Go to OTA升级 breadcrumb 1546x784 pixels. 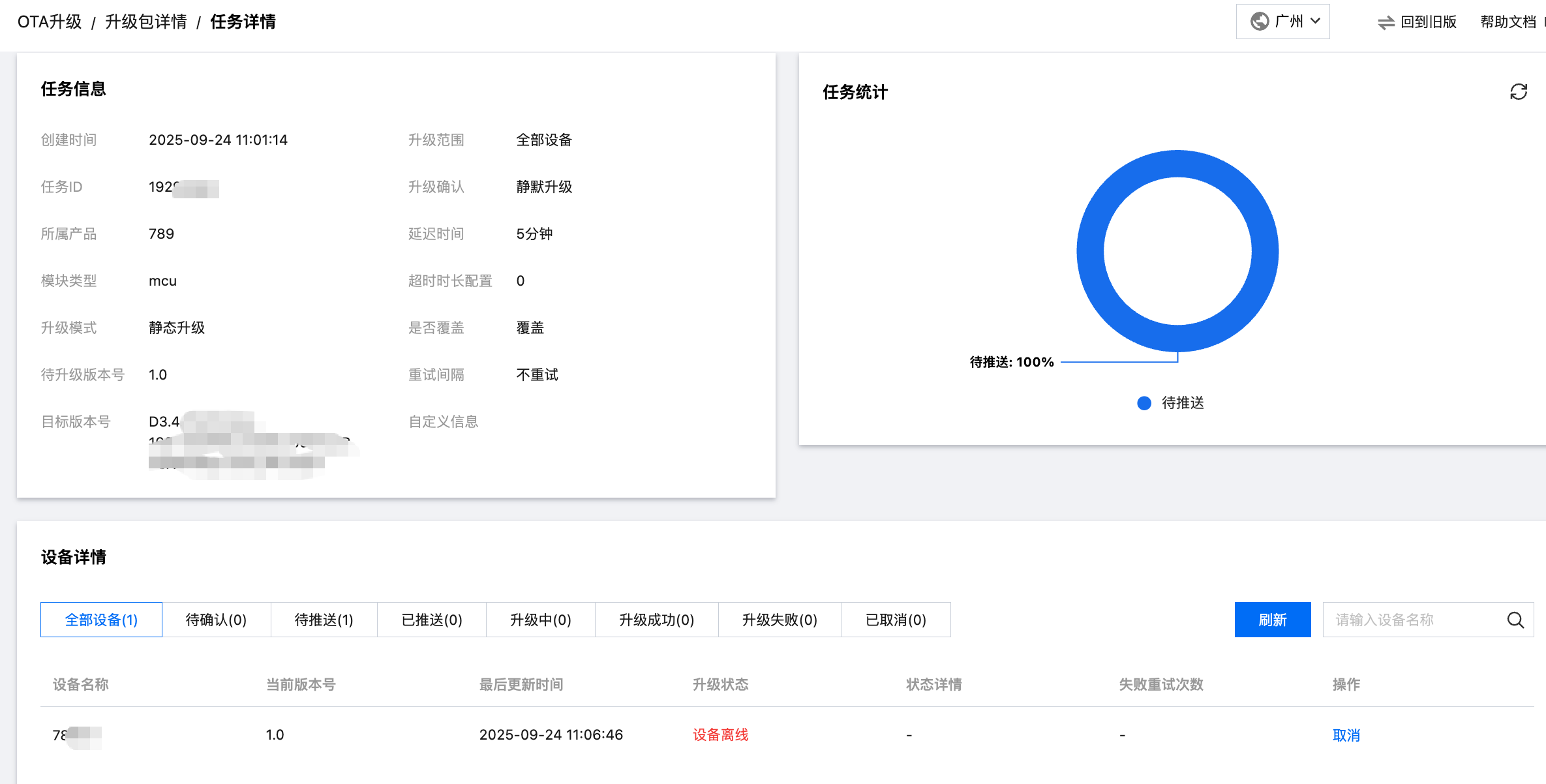[x=50, y=22]
